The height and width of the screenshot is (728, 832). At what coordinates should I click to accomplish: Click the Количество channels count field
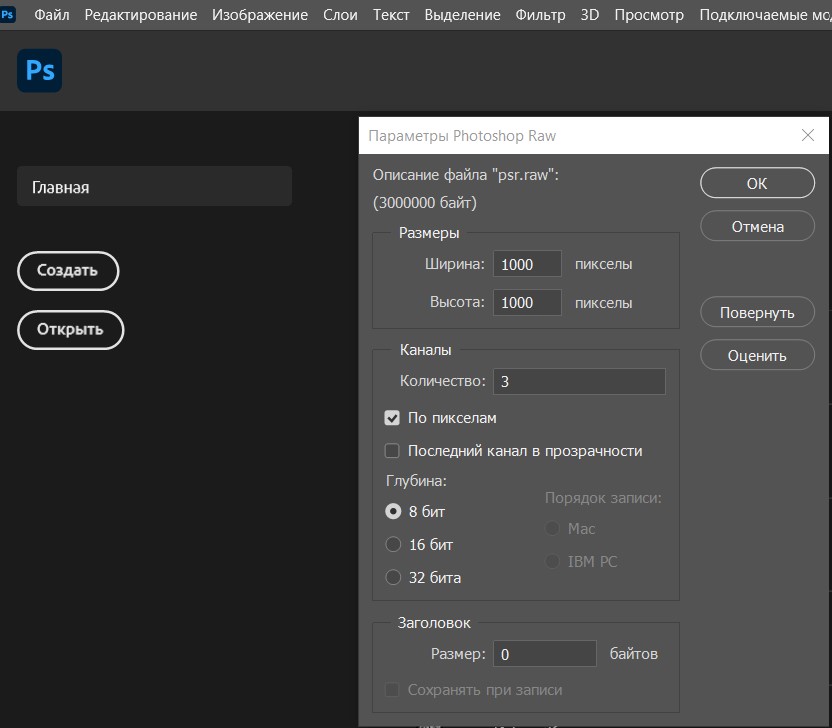click(579, 382)
